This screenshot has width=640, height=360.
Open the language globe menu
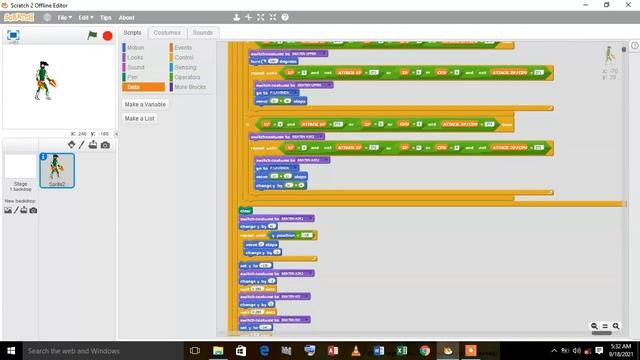[47, 18]
